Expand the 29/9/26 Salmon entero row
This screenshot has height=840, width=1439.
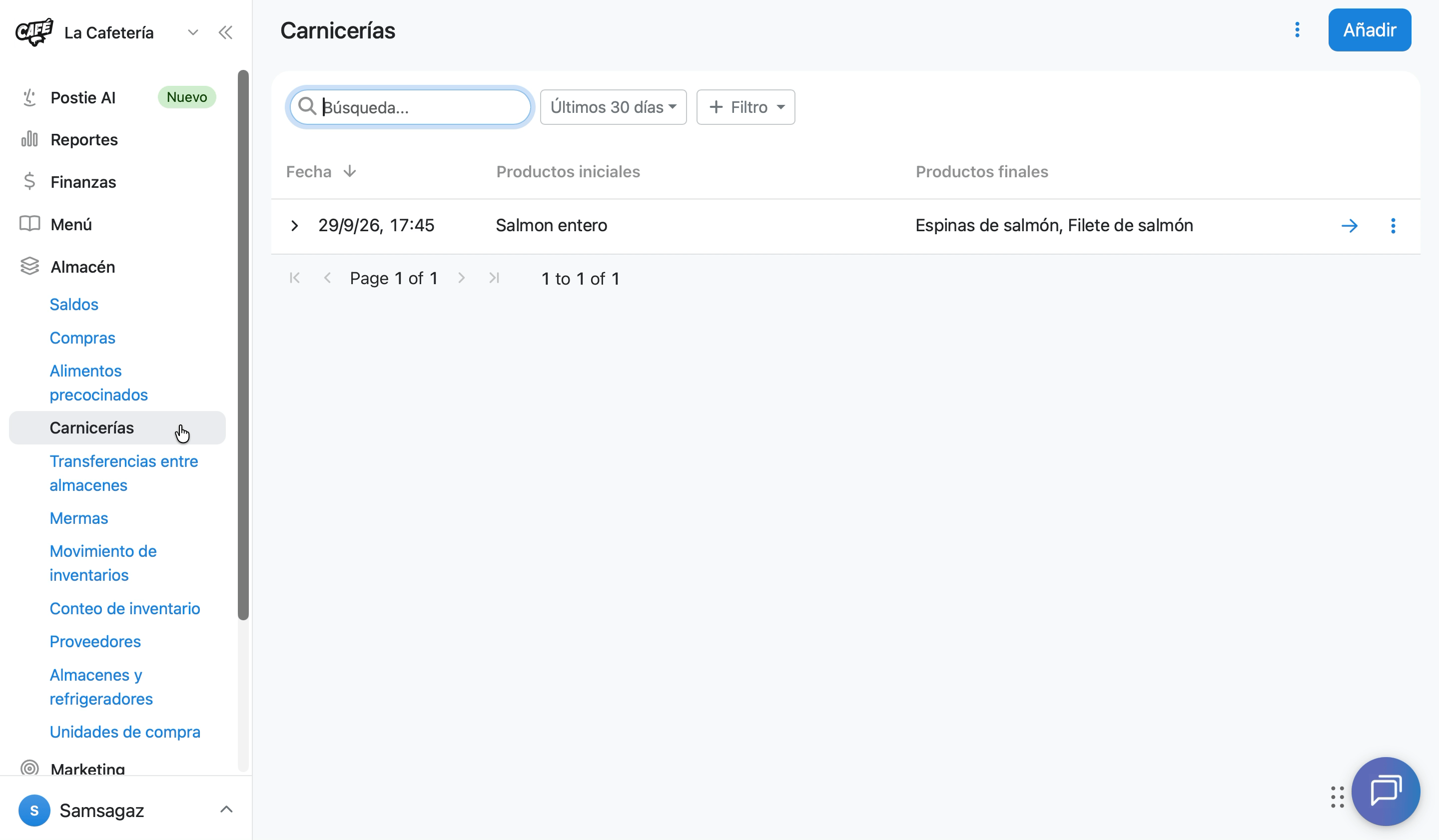(x=294, y=226)
